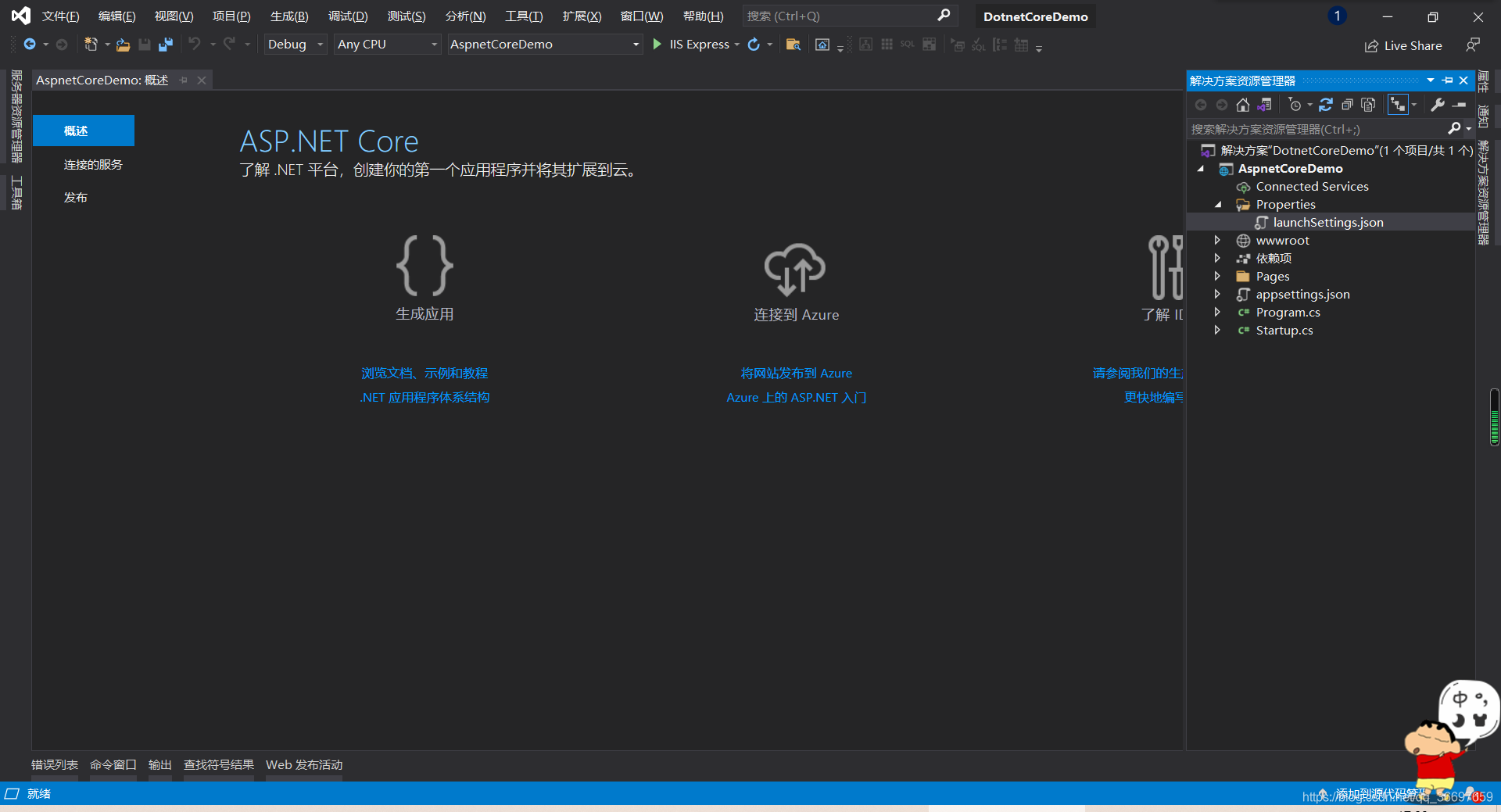Image resolution: width=1501 pixels, height=812 pixels.
Task: Open the 工具箱 toolbox side tab
Action: pos(16,194)
